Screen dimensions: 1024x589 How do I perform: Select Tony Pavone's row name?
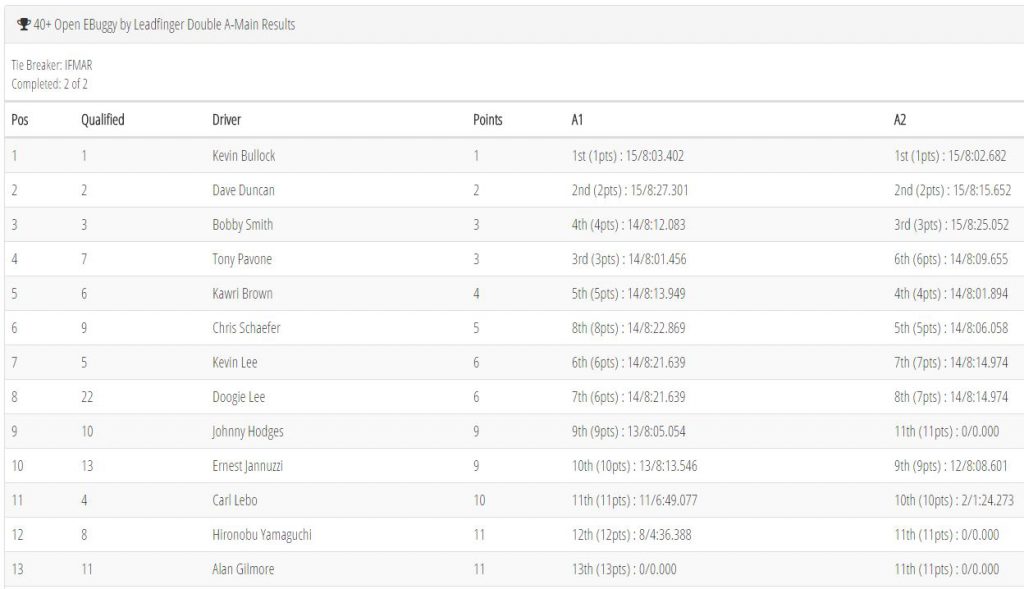tap(242, 259)
